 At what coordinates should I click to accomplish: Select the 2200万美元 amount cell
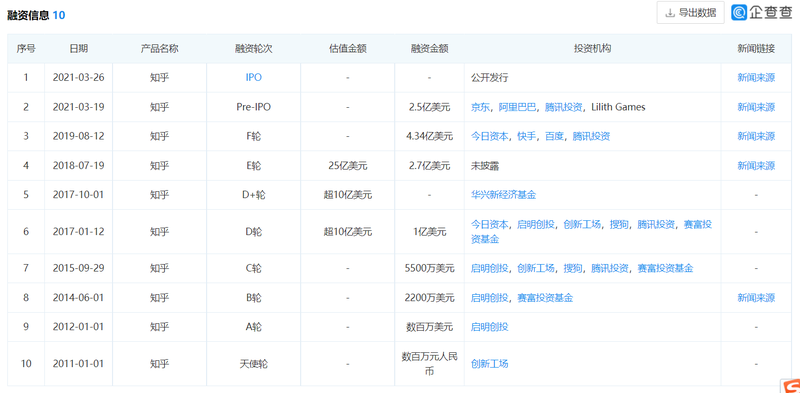(430, 298)
